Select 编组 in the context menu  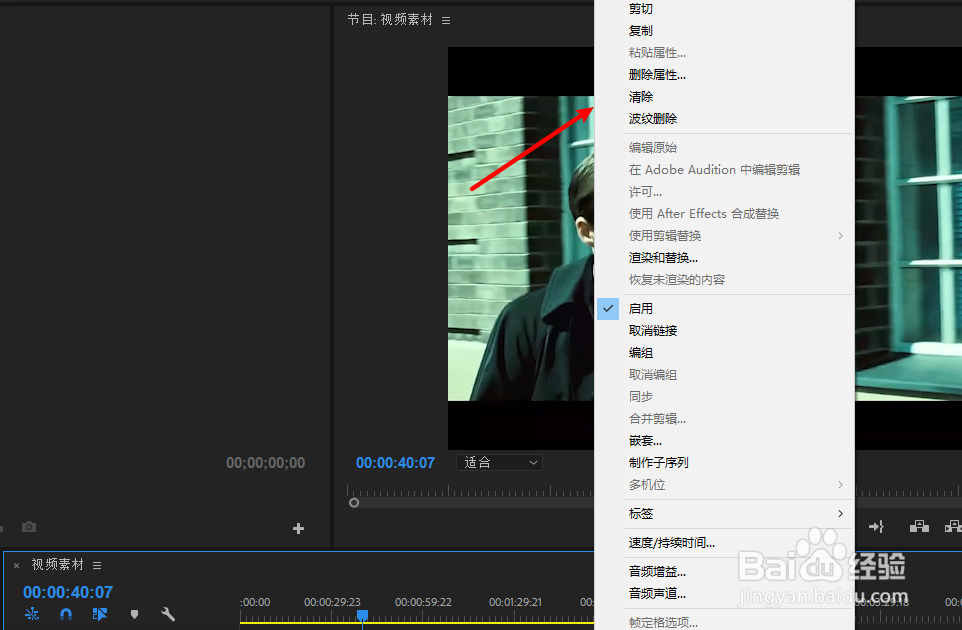pyautogui.click(x=641, y=353)
